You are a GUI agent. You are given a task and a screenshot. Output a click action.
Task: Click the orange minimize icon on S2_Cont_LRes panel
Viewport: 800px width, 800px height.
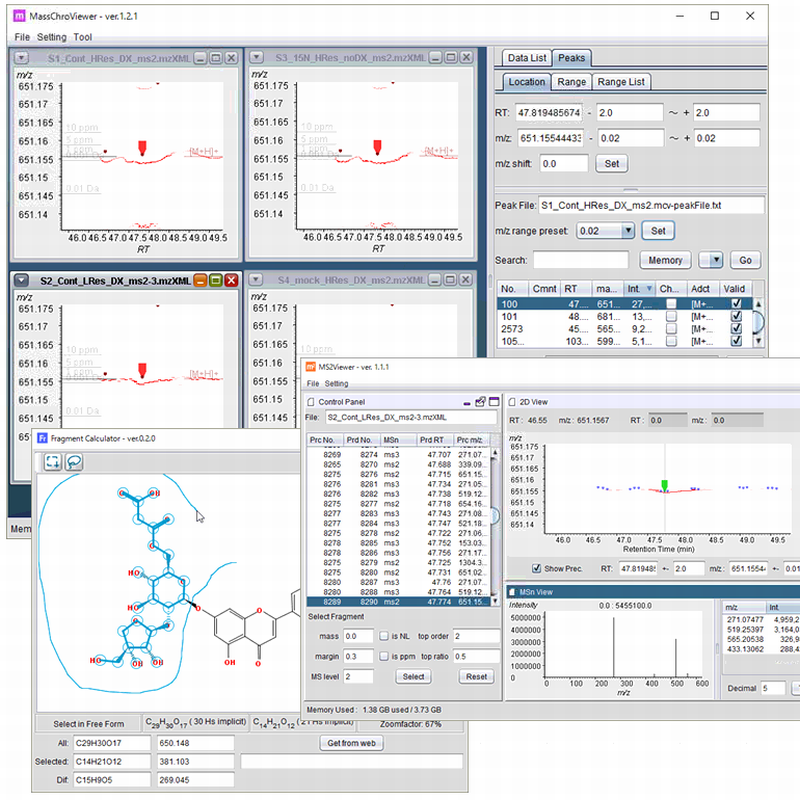[x=201, y=281]
